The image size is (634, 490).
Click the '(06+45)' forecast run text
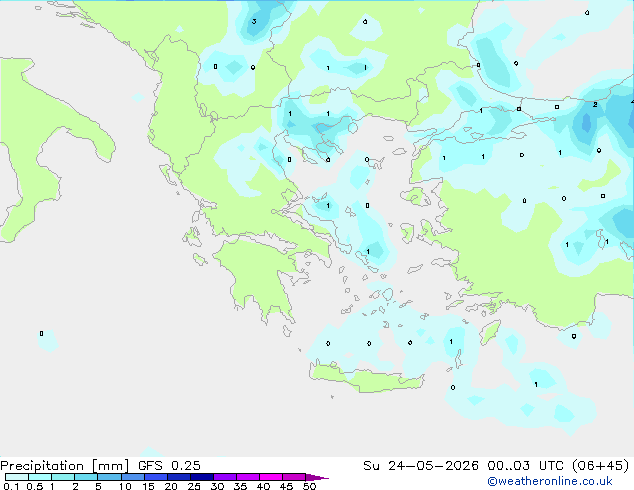point(601,466)
